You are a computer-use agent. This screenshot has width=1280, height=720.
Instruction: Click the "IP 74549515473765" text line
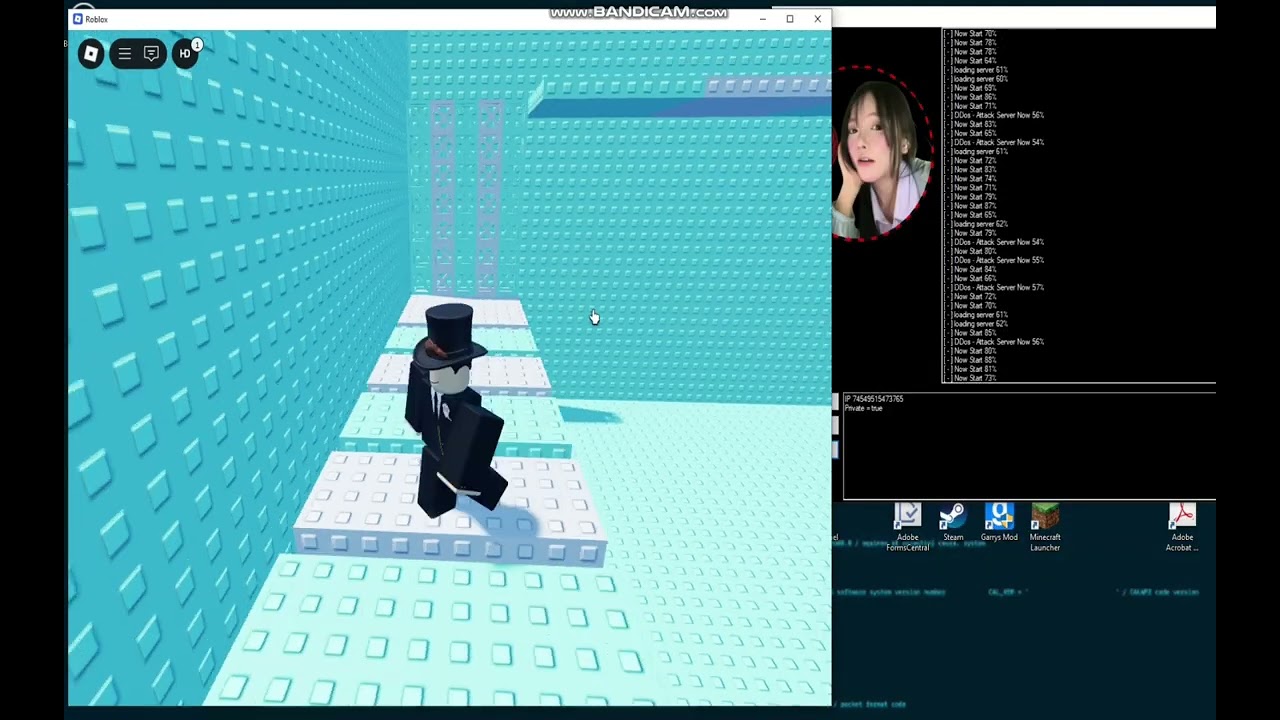coord(874,399)
